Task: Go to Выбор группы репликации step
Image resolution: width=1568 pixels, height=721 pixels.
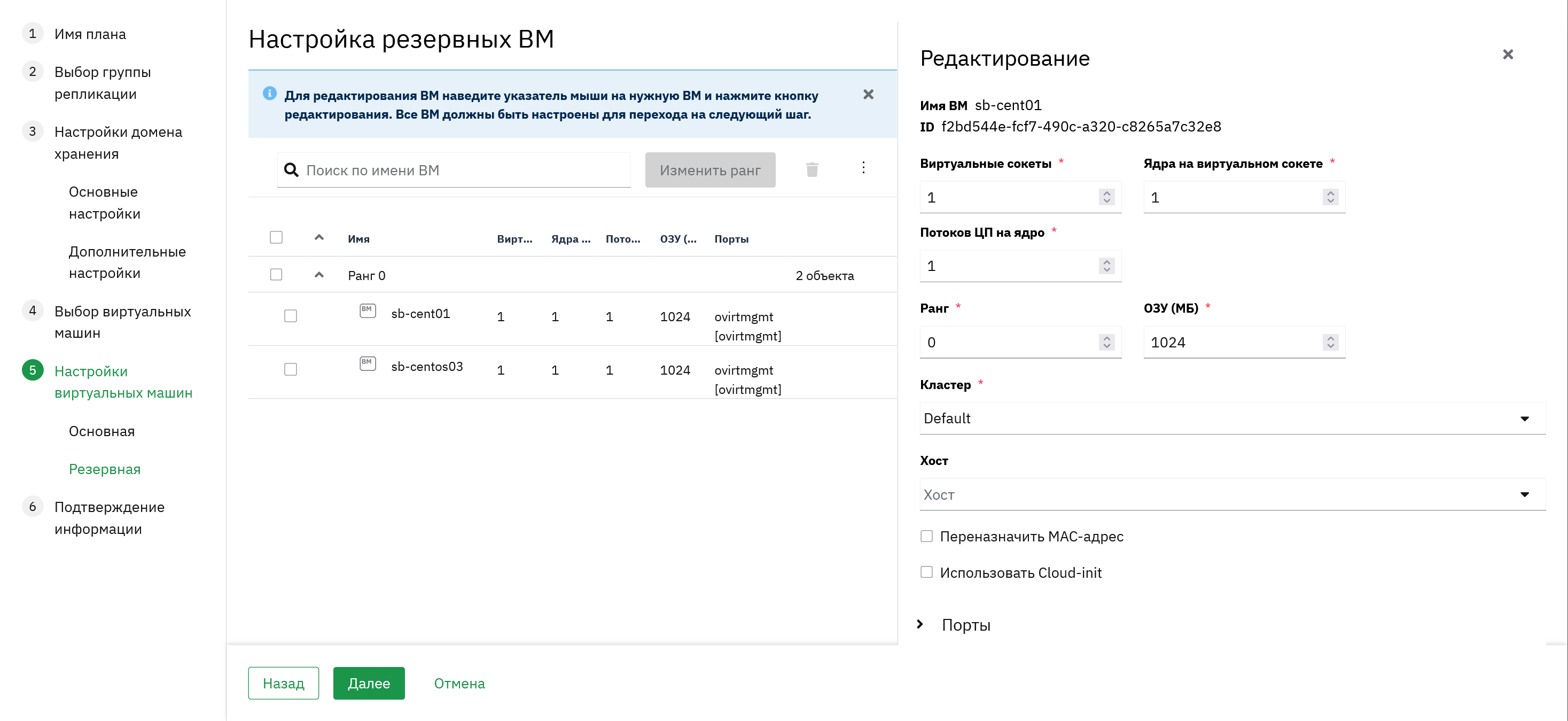Action: click(x=102, y=83)
